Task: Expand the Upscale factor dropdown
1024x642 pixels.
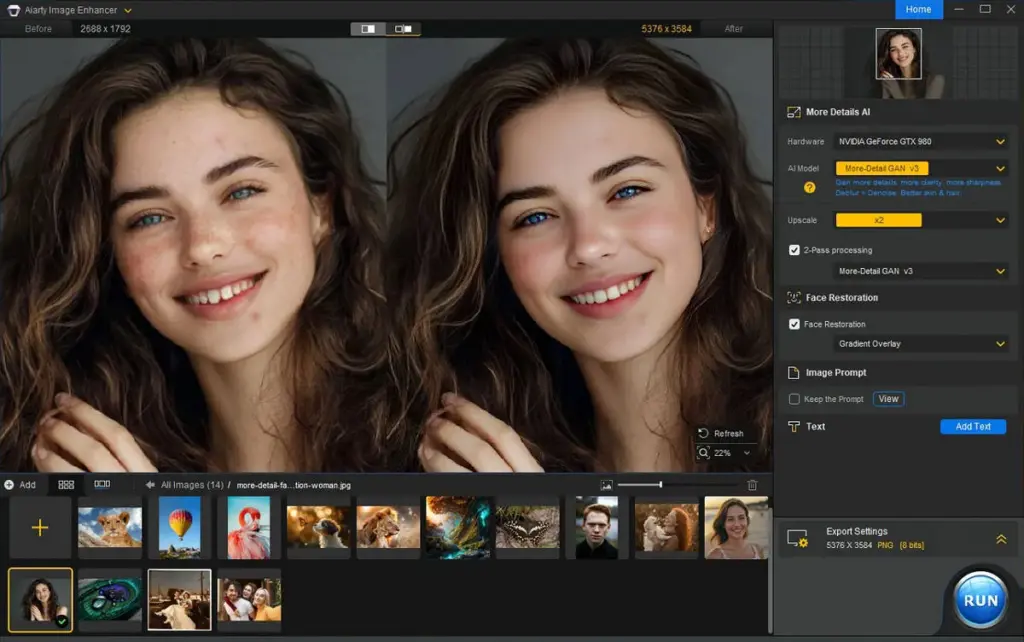Action: (x=921, y=219)
